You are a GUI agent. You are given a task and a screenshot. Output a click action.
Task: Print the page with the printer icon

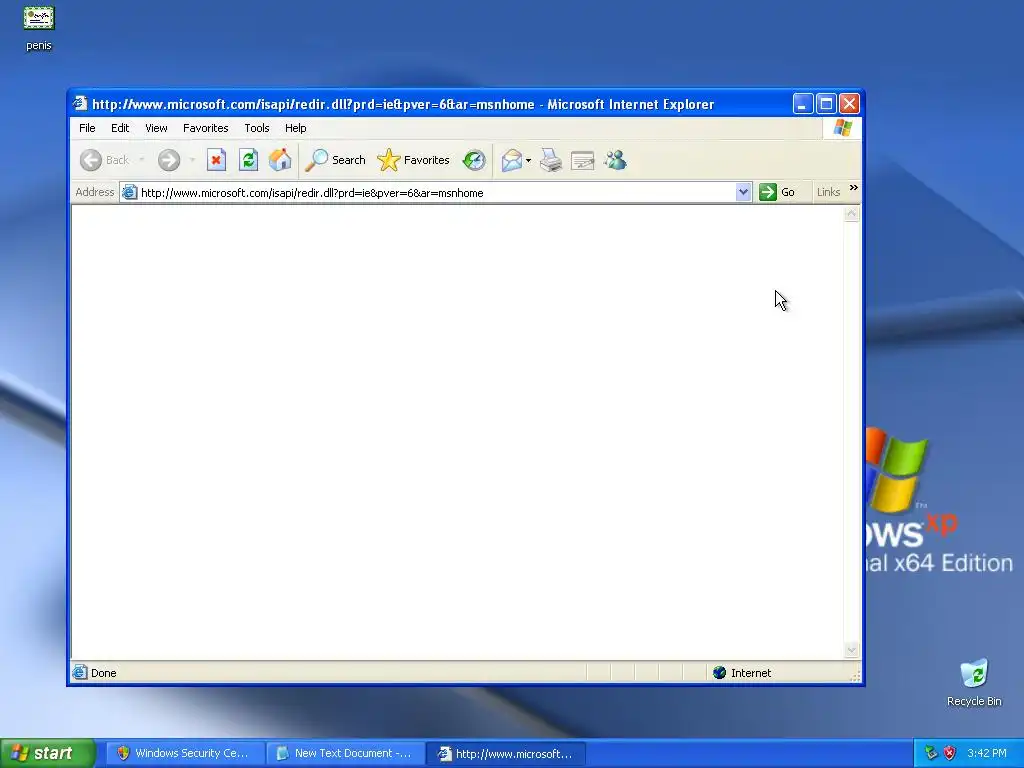tap(551, 160)
